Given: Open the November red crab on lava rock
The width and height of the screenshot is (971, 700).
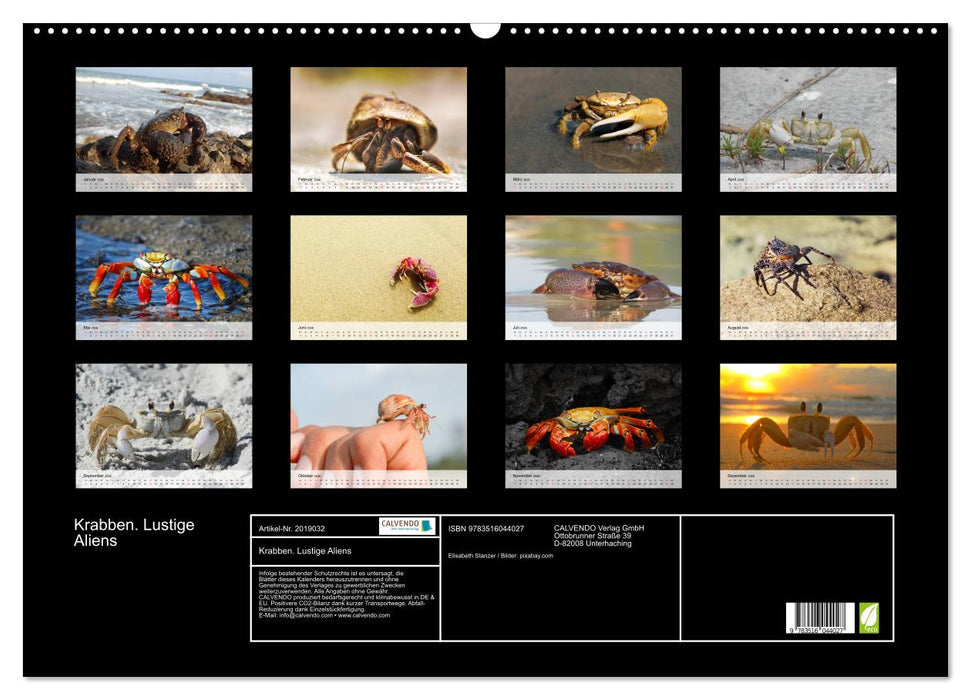Looking at the screenshot, I should [x=593, y=417].
